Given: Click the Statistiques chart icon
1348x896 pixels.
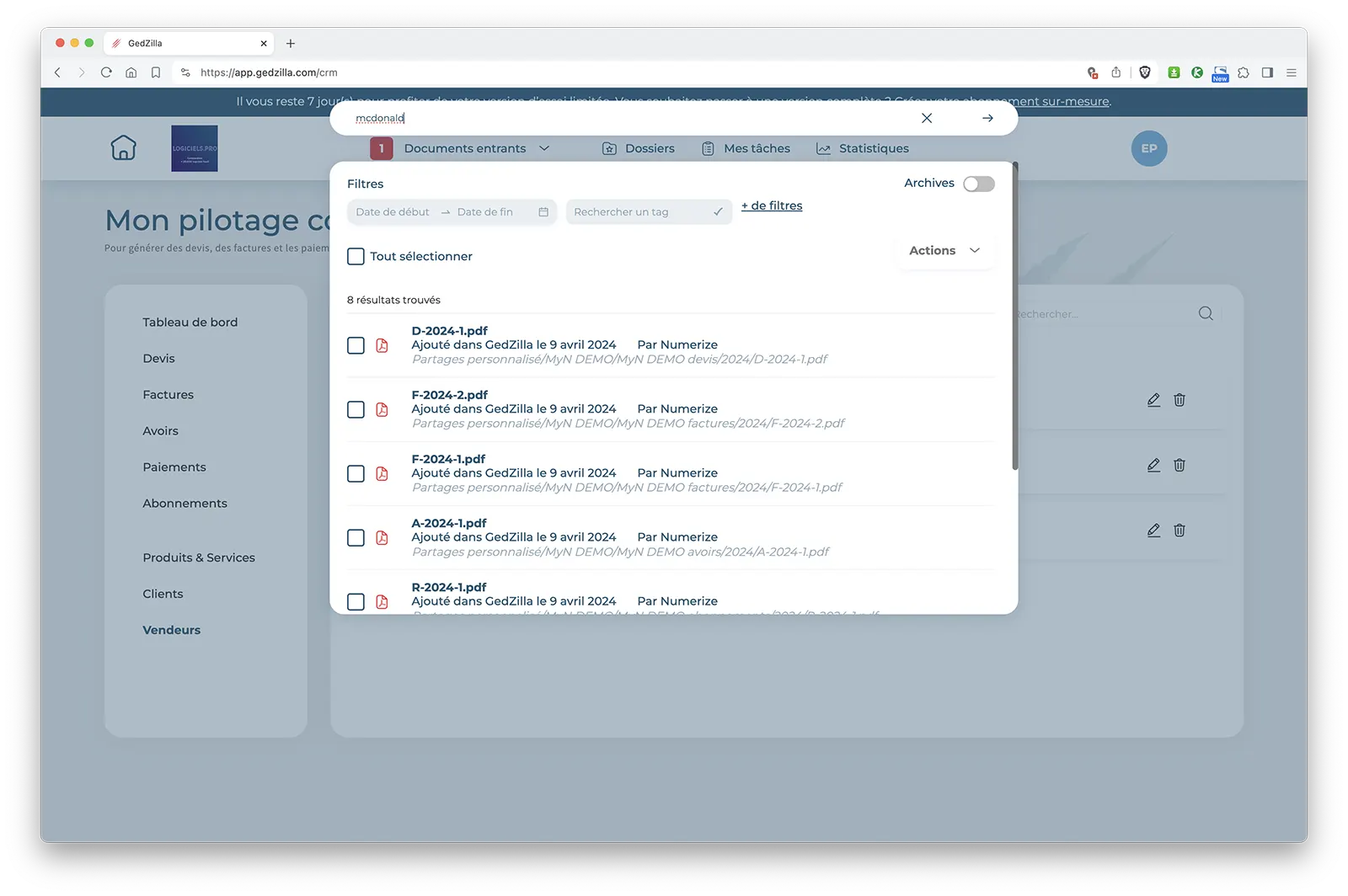Looking at the screenshot, I should coord(823,149).
